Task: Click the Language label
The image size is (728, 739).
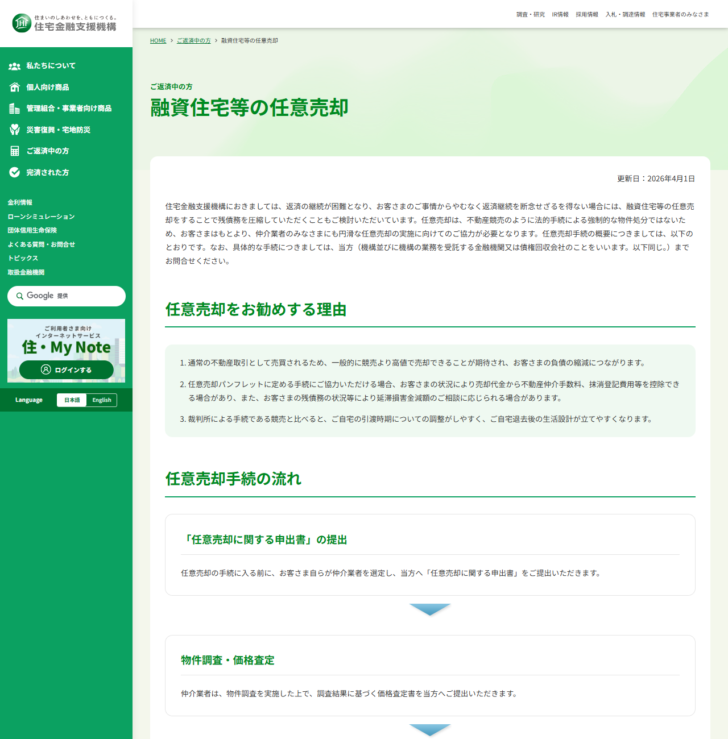Action: point(29,400)
